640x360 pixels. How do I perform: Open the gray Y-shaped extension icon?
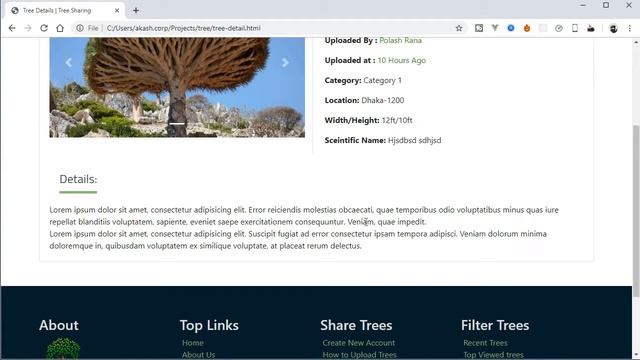495,28
